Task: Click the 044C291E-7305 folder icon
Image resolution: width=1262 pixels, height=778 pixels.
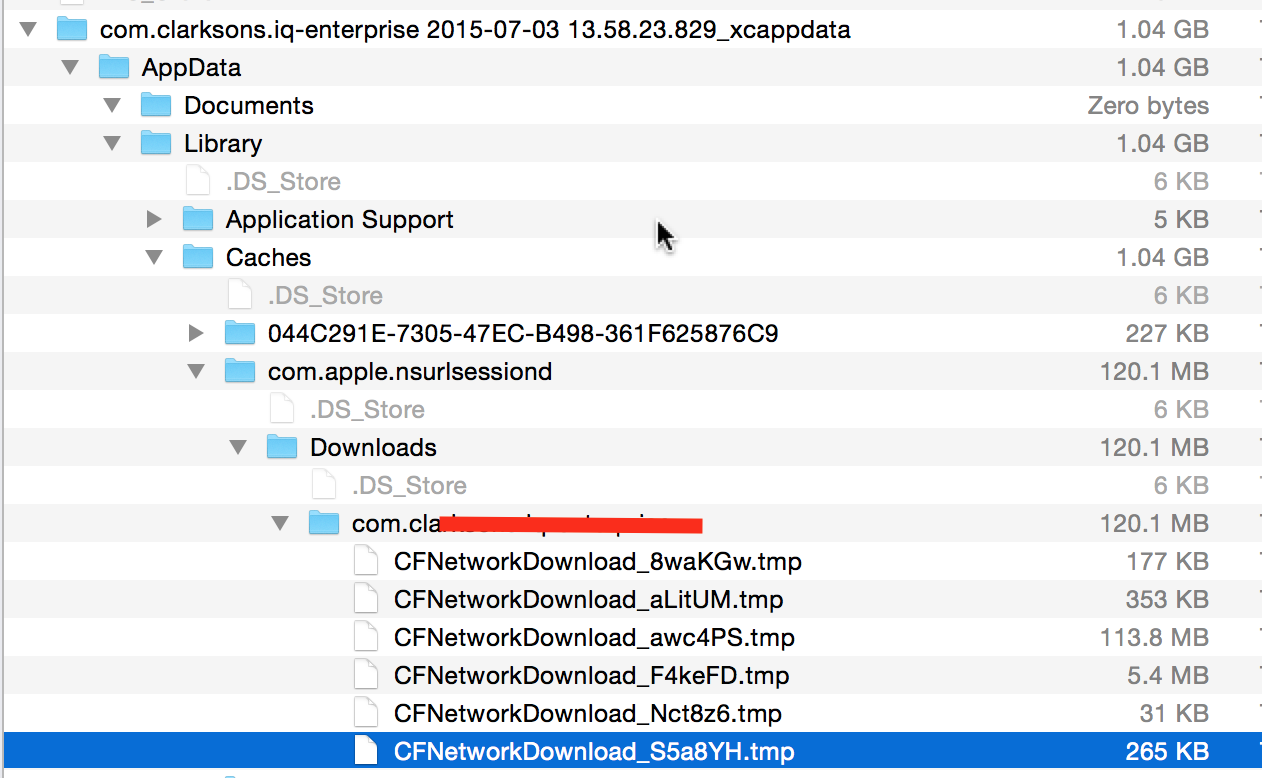Action: [240, 333]
